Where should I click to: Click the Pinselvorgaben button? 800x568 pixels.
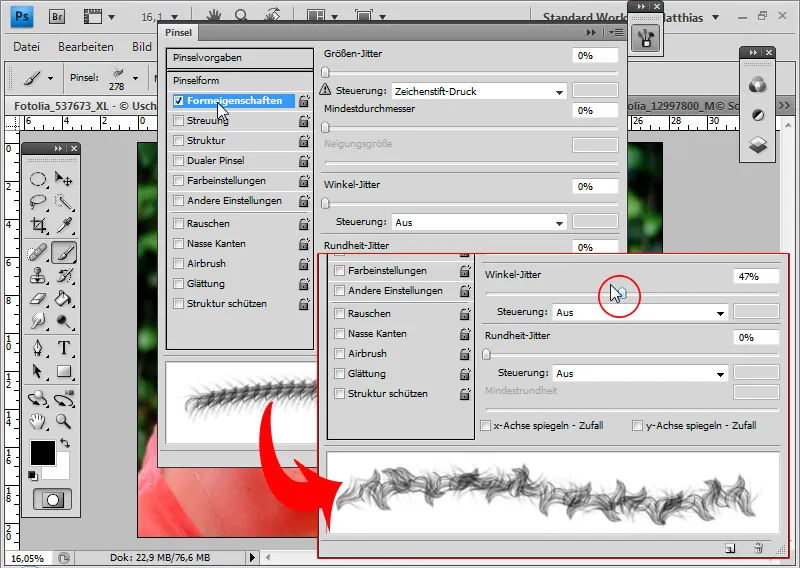tap(240, 58)
